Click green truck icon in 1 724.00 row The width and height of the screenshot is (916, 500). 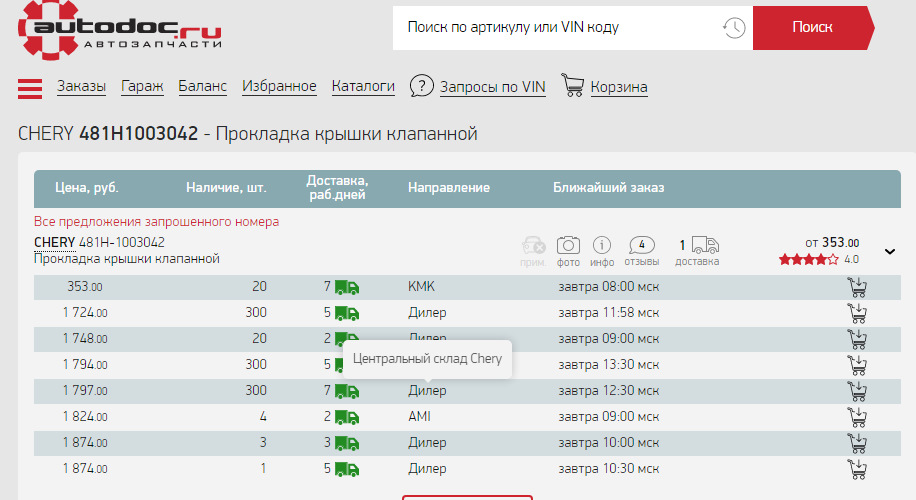pyautogui.click(x=347, y=313)
